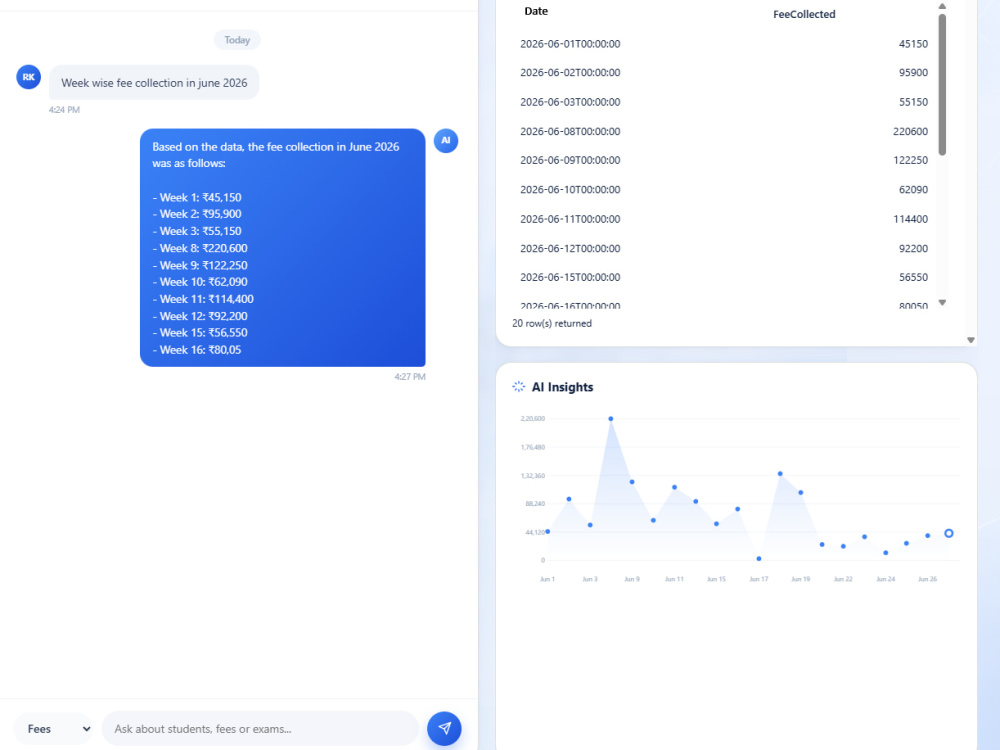Click the chart data point on the zero line
Screen dimensions: 1000x750
point(758,559)
